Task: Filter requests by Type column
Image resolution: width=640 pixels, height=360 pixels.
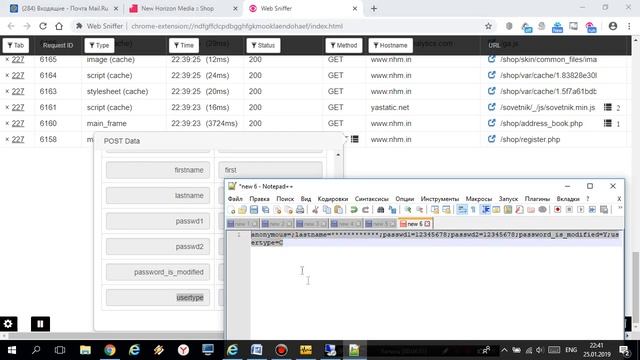Action: pyautogui.click(x=99, y=45)
